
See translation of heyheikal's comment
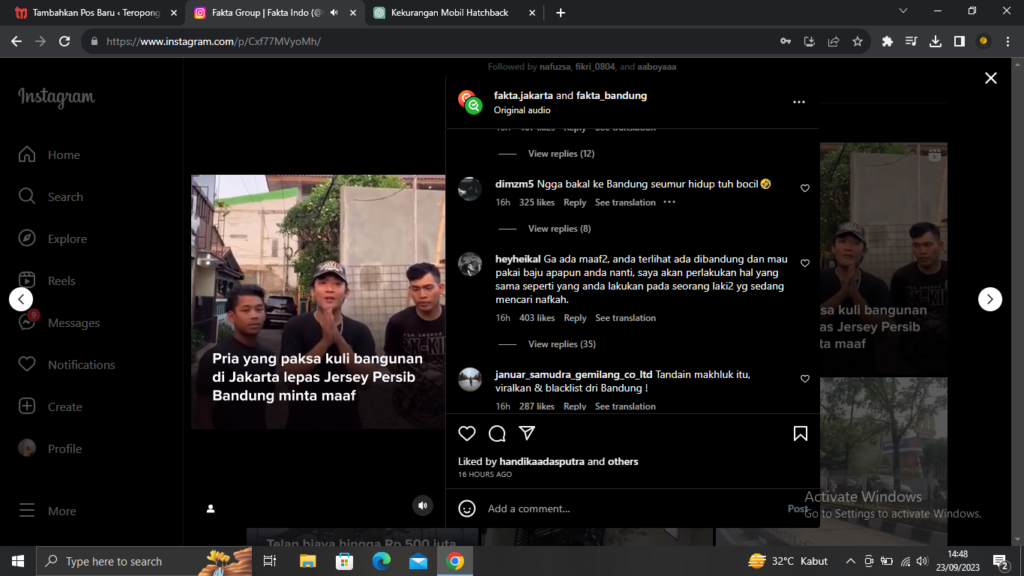click(625, 318)
